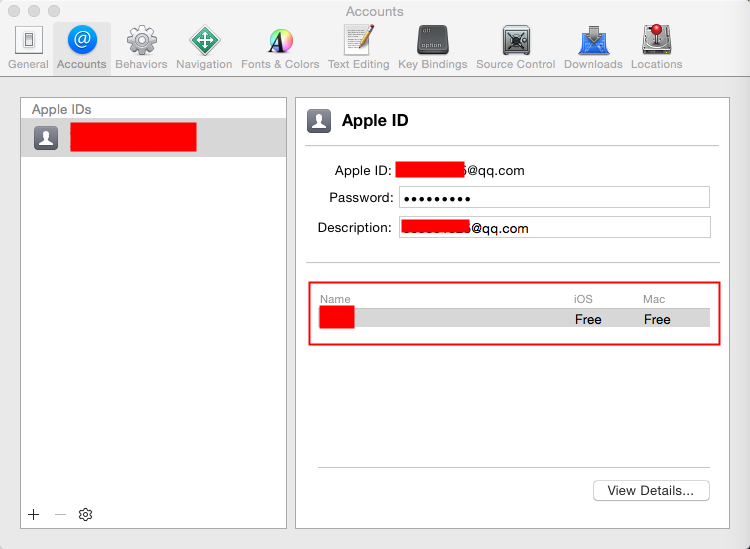Click the Password field

[x=554, y=198]
